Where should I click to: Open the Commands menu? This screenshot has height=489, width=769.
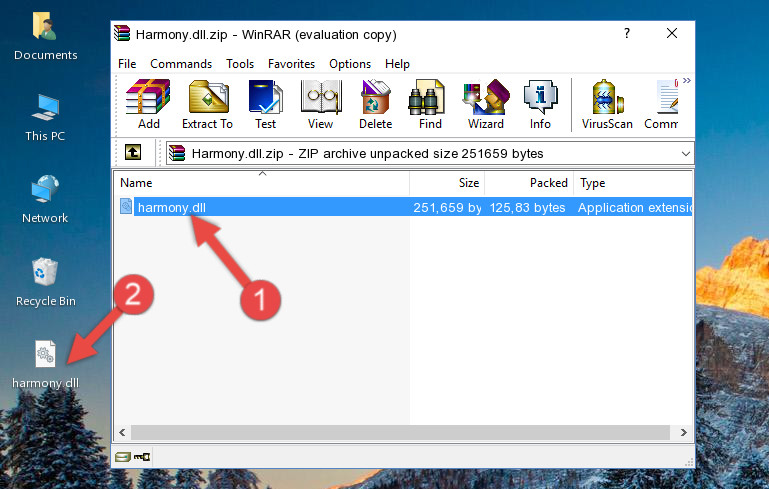click(181, 64)
